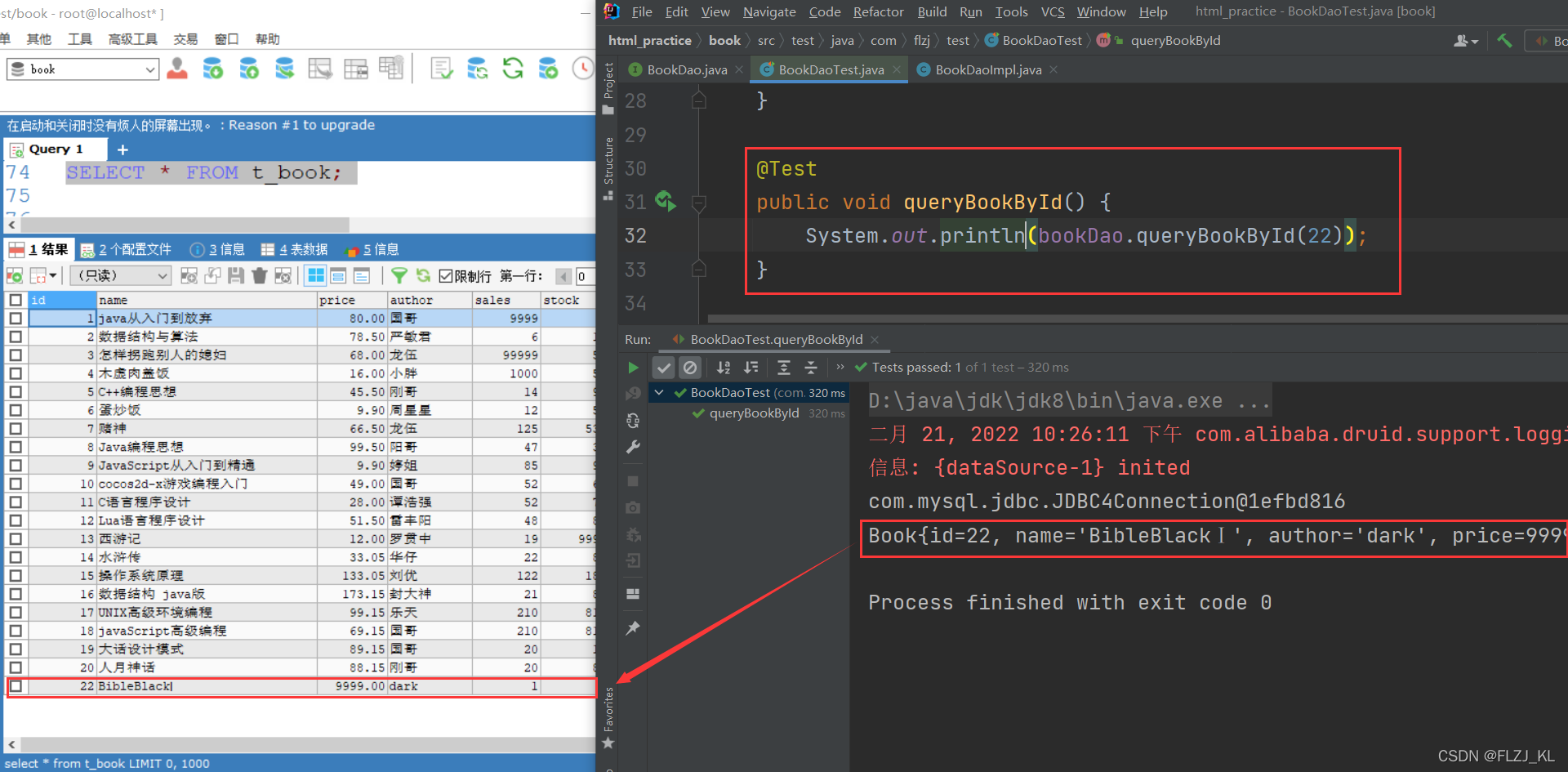Open the dropdown arrow next to copy-cells icon
The height and width of the screenshot is (772, 1568).
point(53,276)
